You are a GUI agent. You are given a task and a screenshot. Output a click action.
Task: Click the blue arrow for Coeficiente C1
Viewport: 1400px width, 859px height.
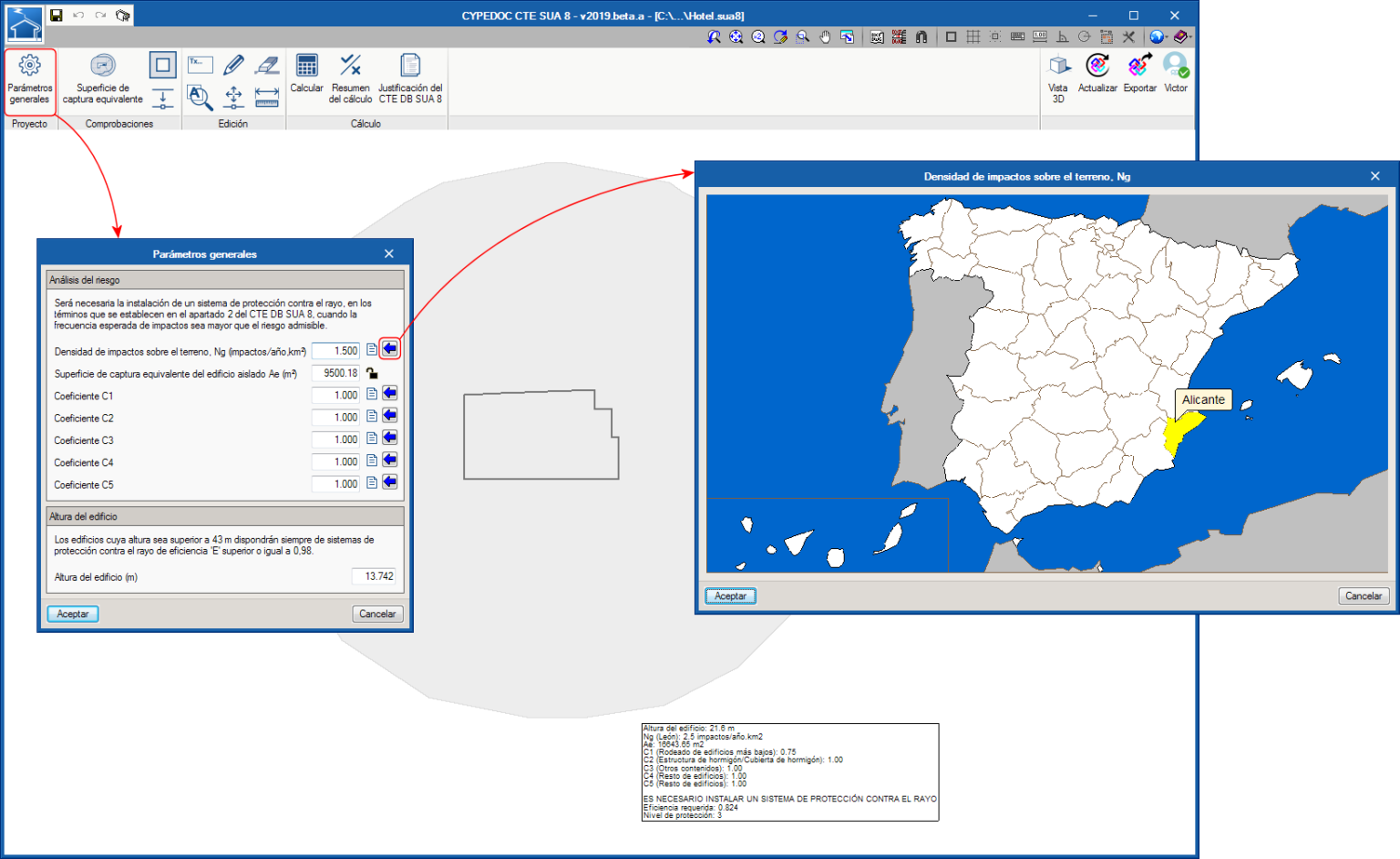[390, 394]
